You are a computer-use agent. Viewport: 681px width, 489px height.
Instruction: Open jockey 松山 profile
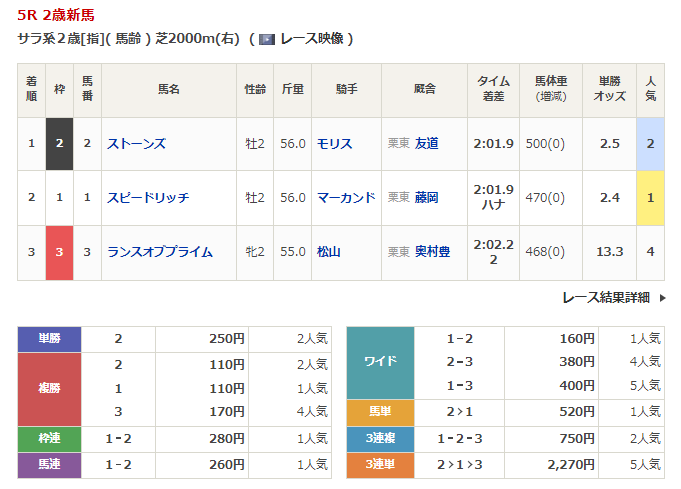[328, 252]
